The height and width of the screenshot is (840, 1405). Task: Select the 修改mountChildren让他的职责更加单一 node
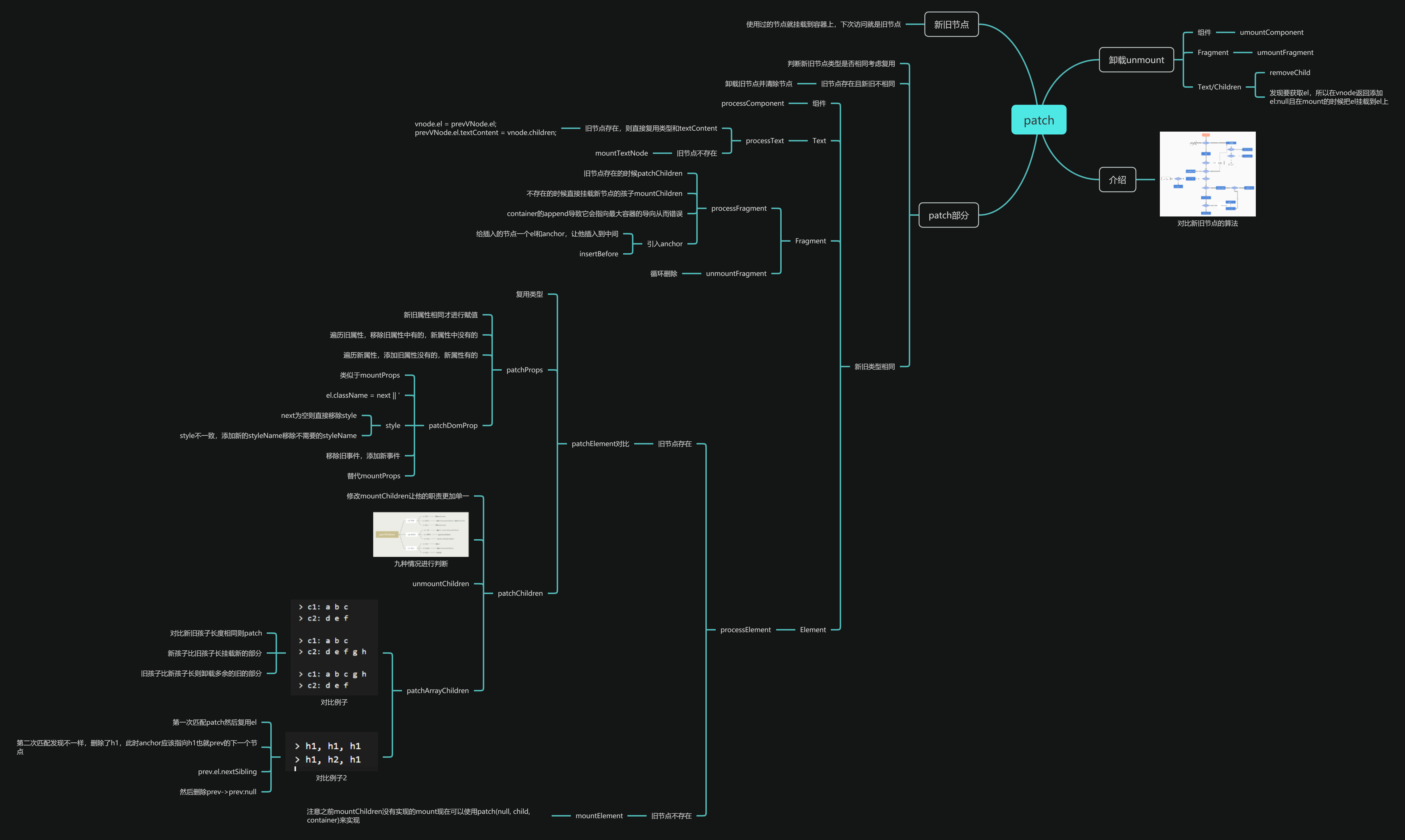coord(408,496)
